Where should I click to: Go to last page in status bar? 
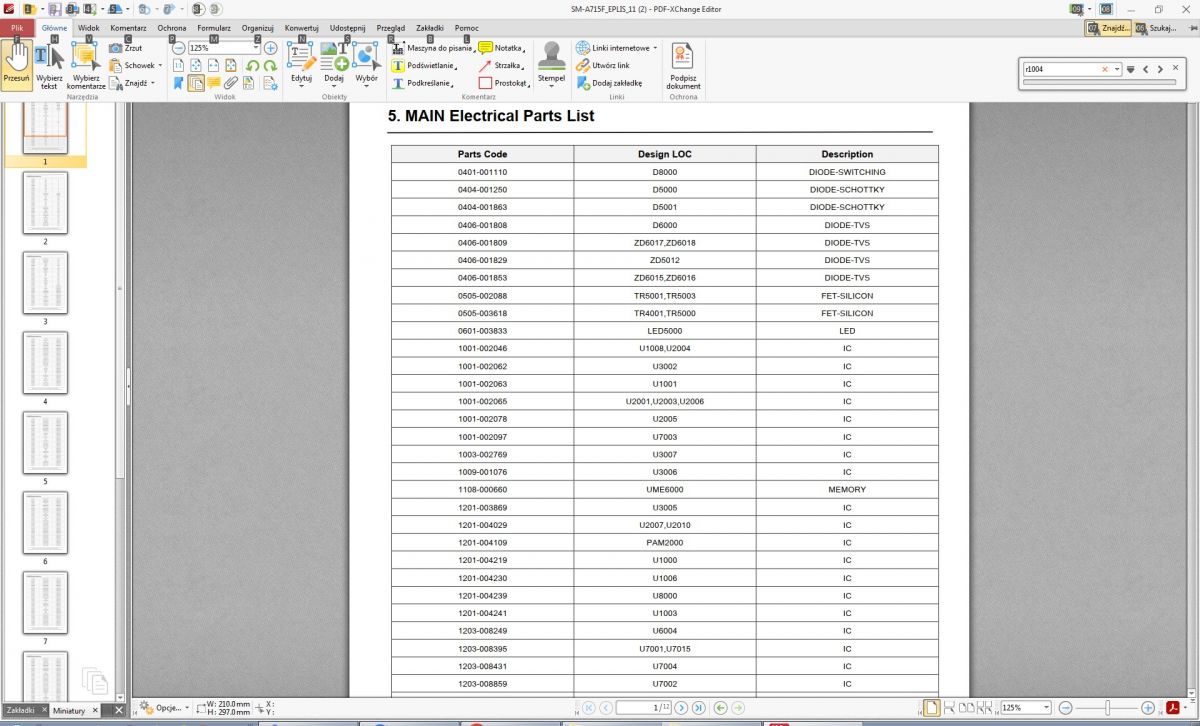699,708
